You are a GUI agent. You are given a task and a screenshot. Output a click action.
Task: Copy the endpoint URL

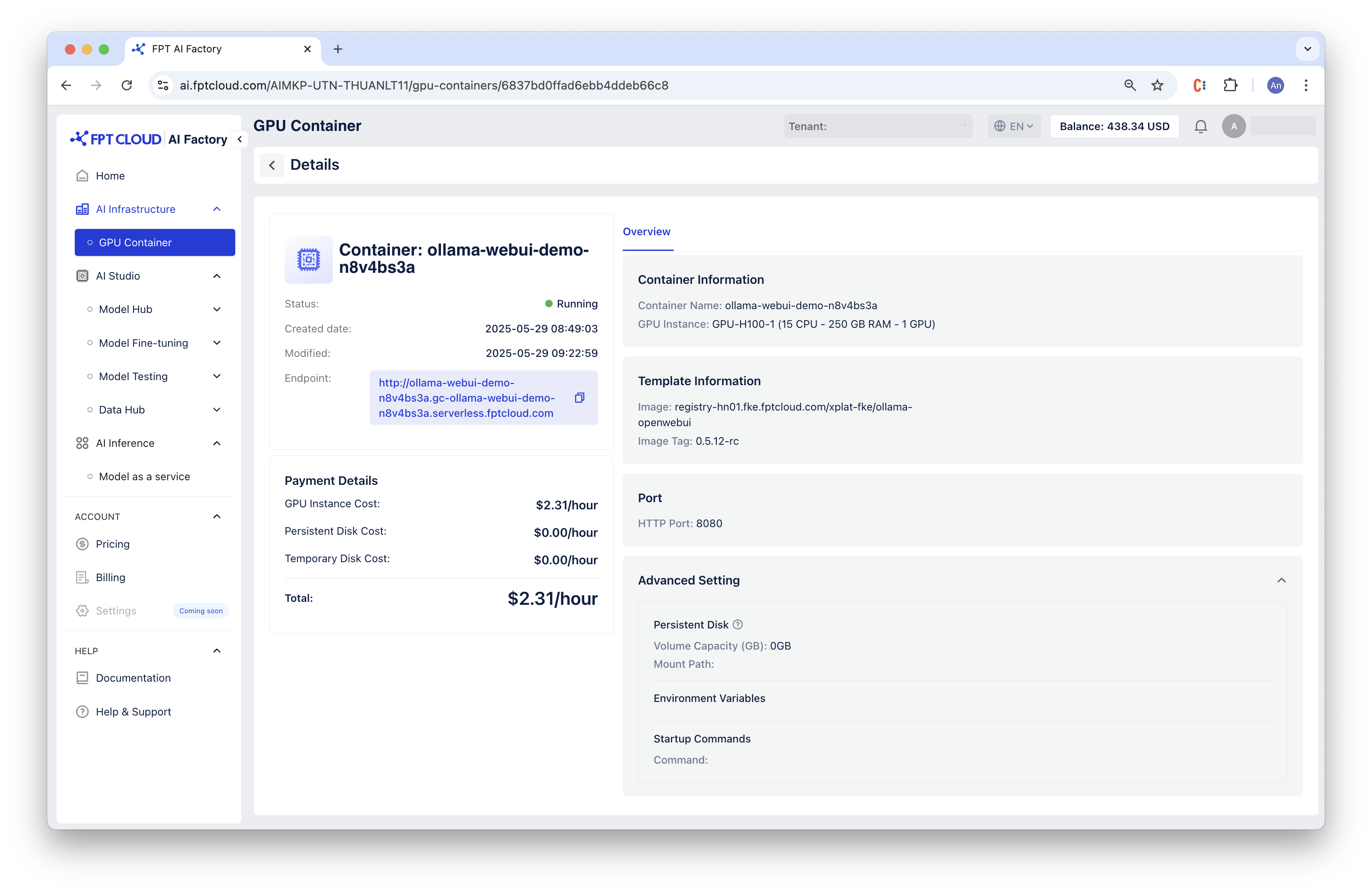click(580, 397)
